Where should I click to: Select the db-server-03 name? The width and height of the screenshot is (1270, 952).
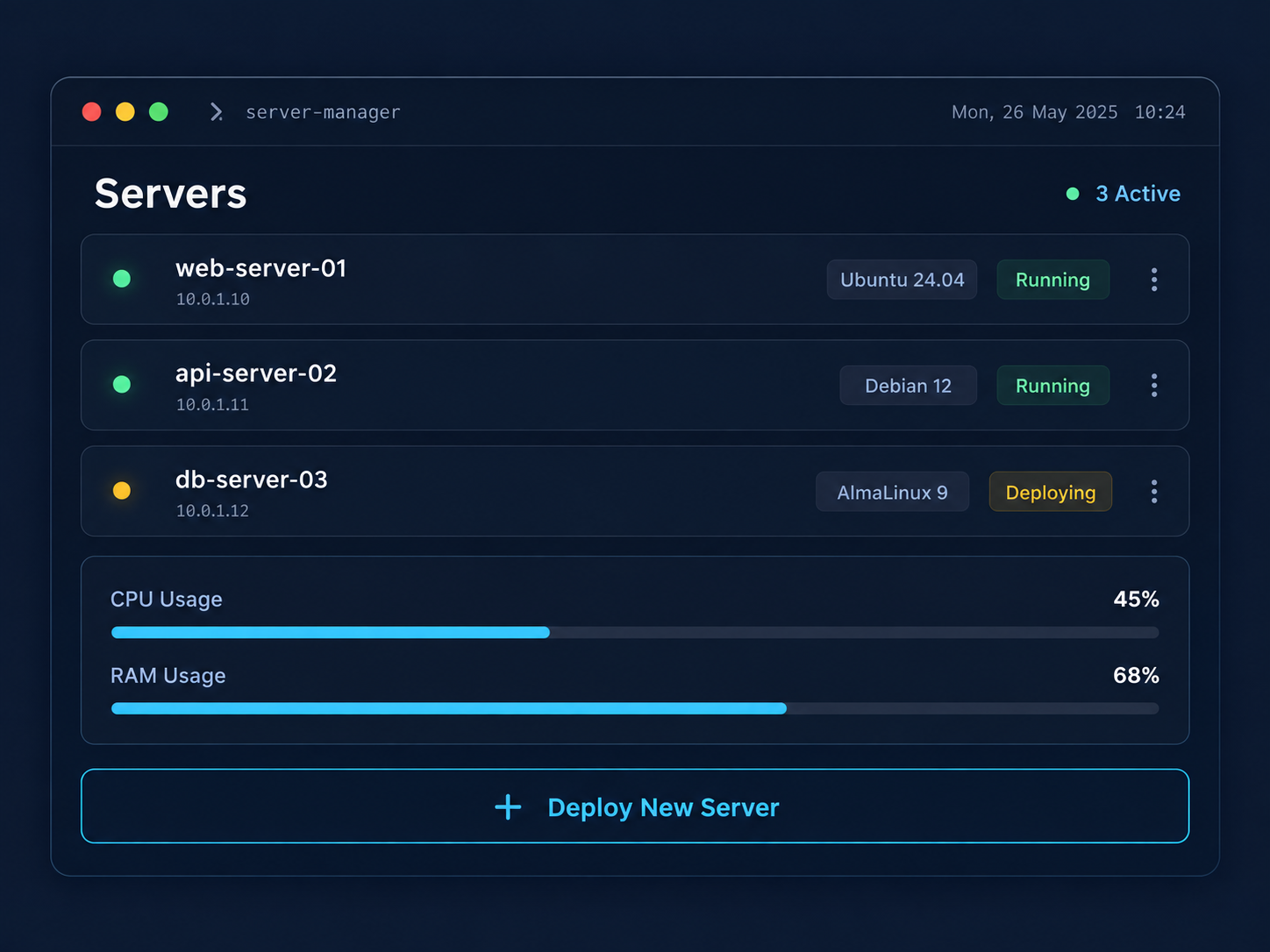[252, 480]
